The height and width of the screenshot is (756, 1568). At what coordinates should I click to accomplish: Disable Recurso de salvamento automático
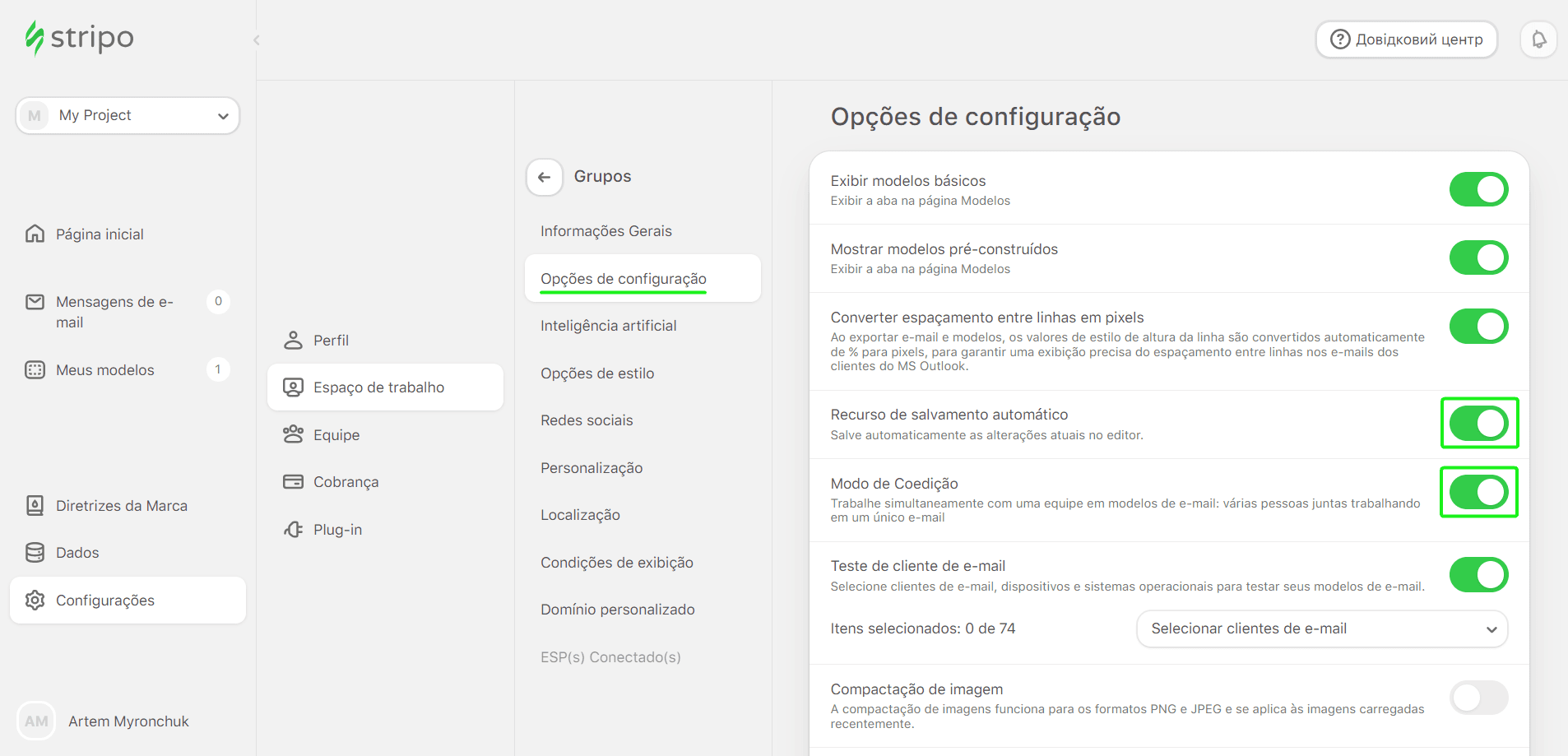point(1478,424)
